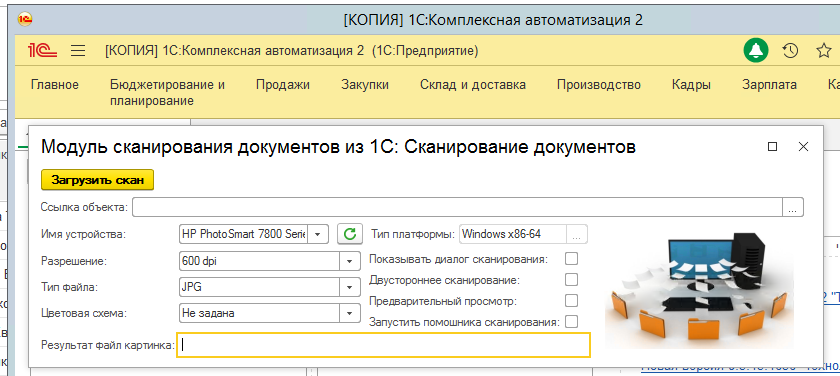The width and height of the screenshot is (840, 376).
Task: Click the Загрузить скан button
Action: pyautogui.click(x=98, y=180)
